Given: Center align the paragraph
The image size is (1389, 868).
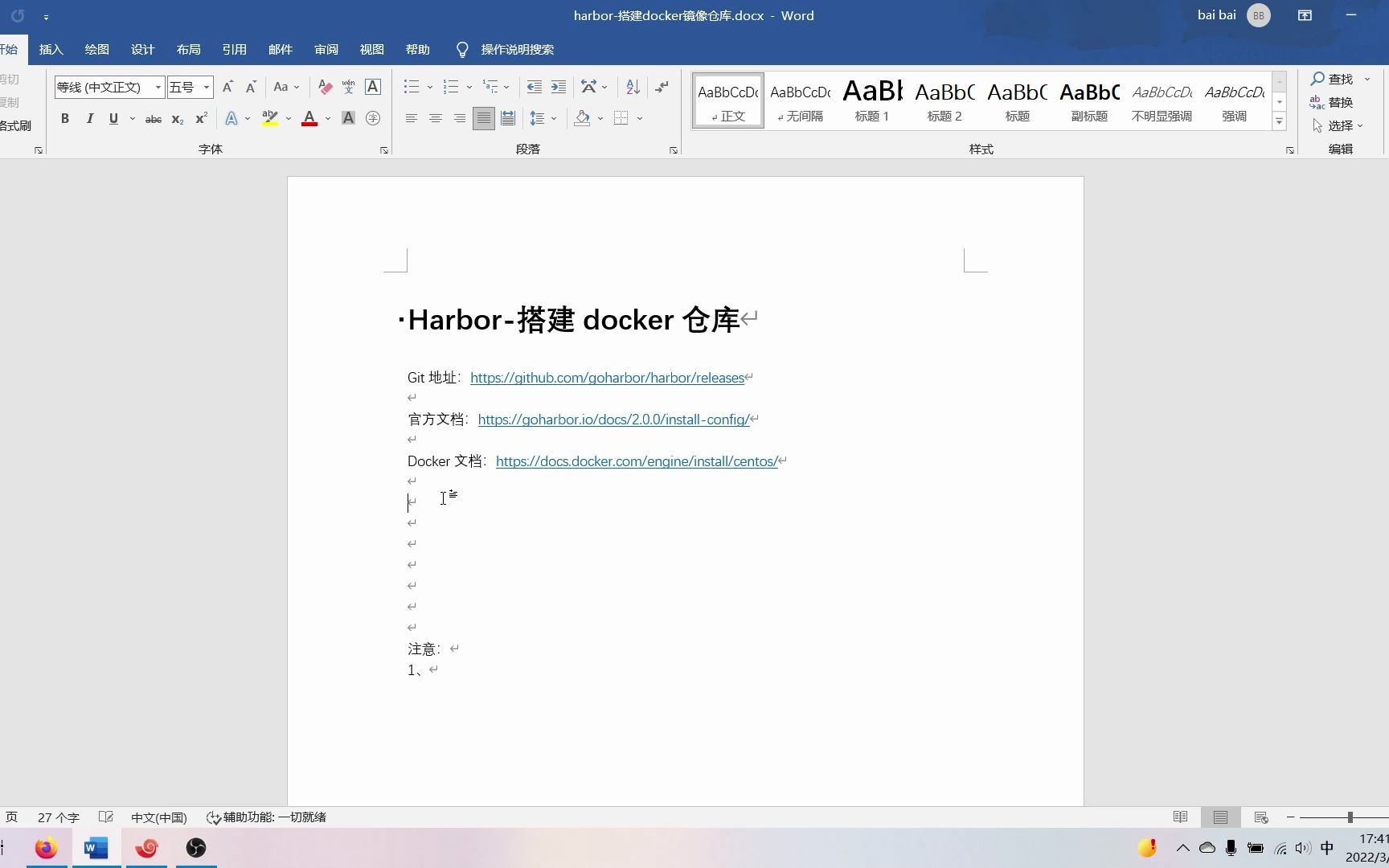Looking at the screenshot, I should coord(436,119).
